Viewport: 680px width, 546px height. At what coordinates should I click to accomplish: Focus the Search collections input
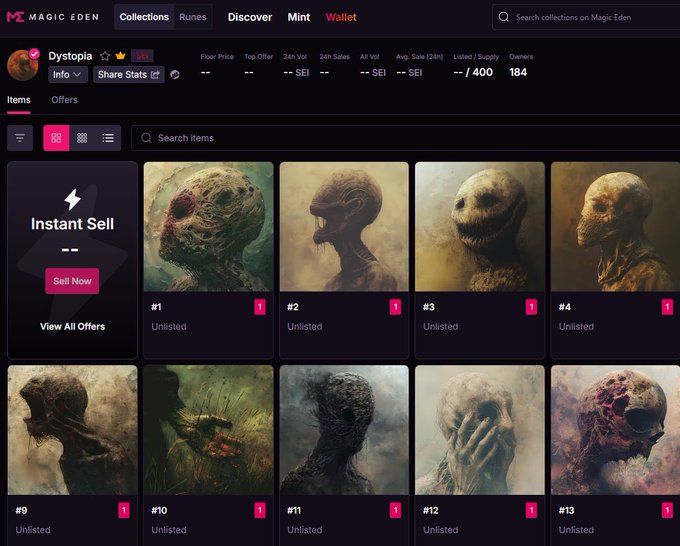(x=586, y=17)
